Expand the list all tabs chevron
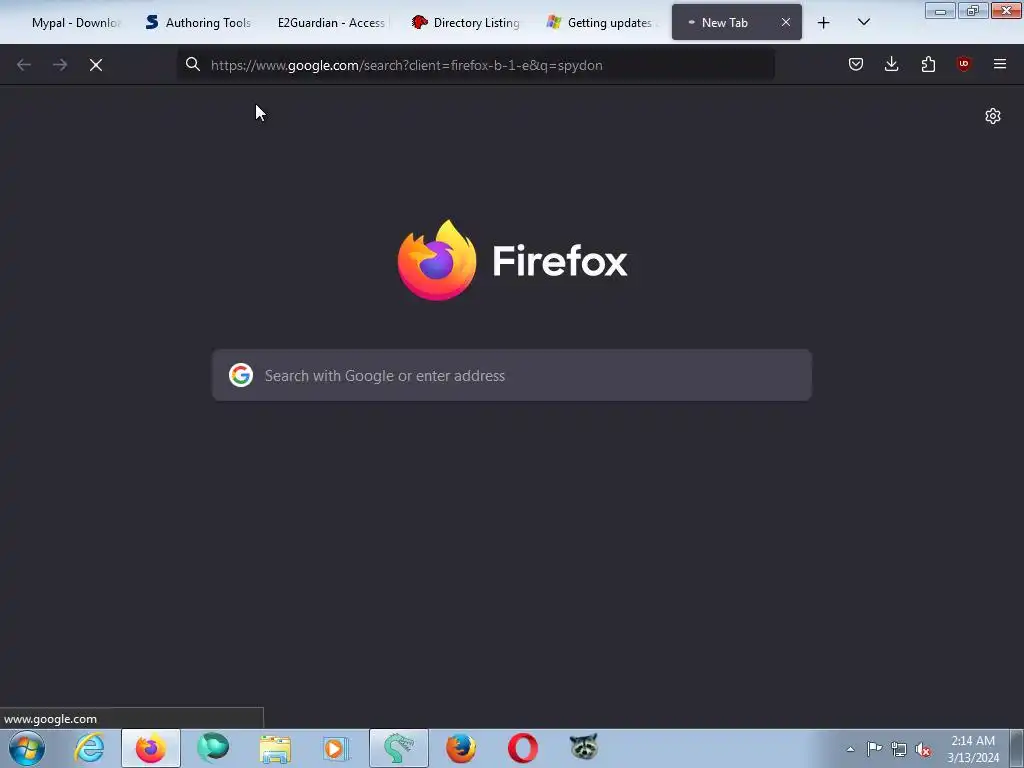 click(863, 22)
